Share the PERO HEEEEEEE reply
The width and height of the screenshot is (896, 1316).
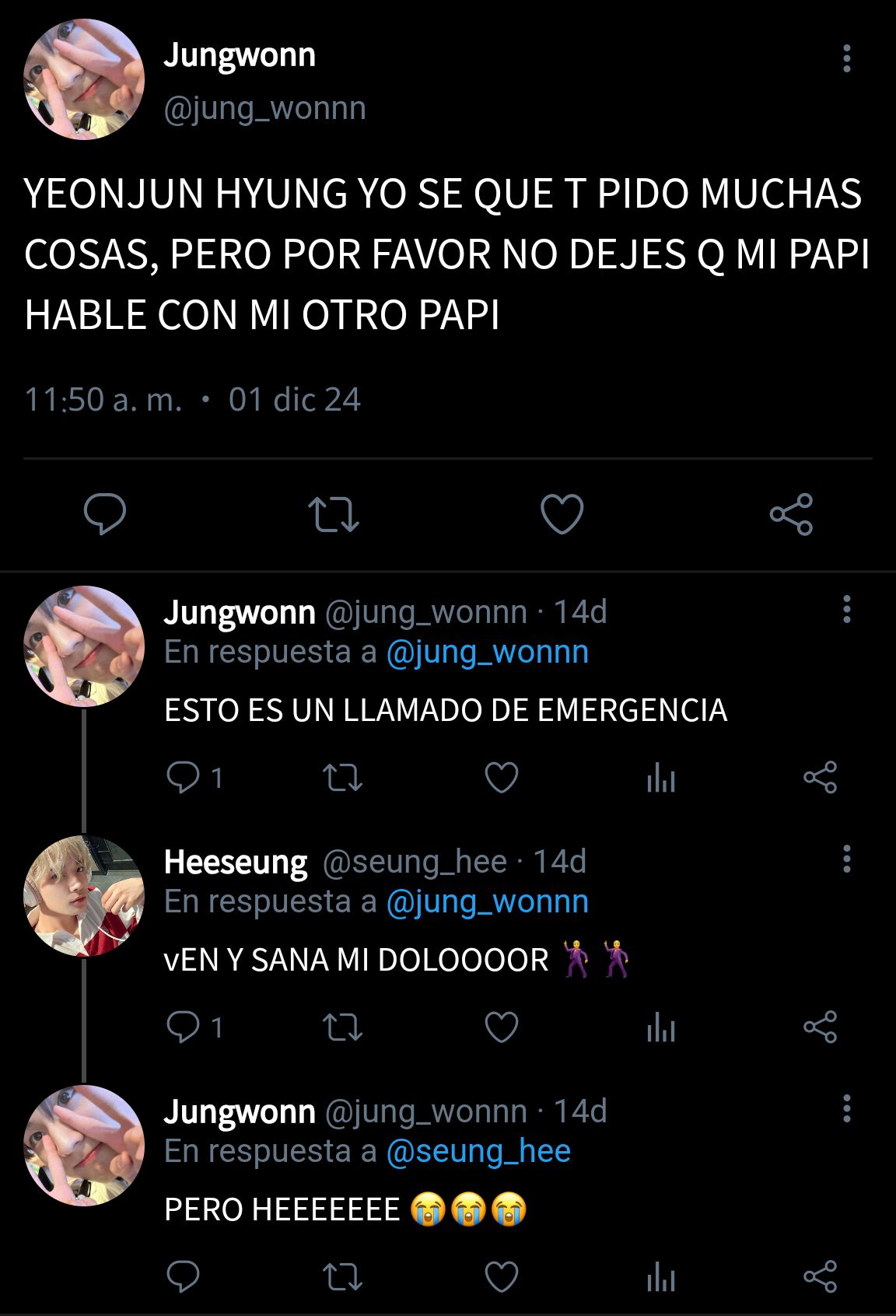(x=820, y=1276)
